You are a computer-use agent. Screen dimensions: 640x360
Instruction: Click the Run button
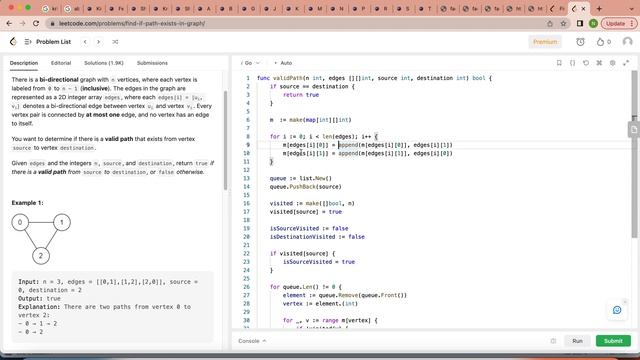[577, 341]
